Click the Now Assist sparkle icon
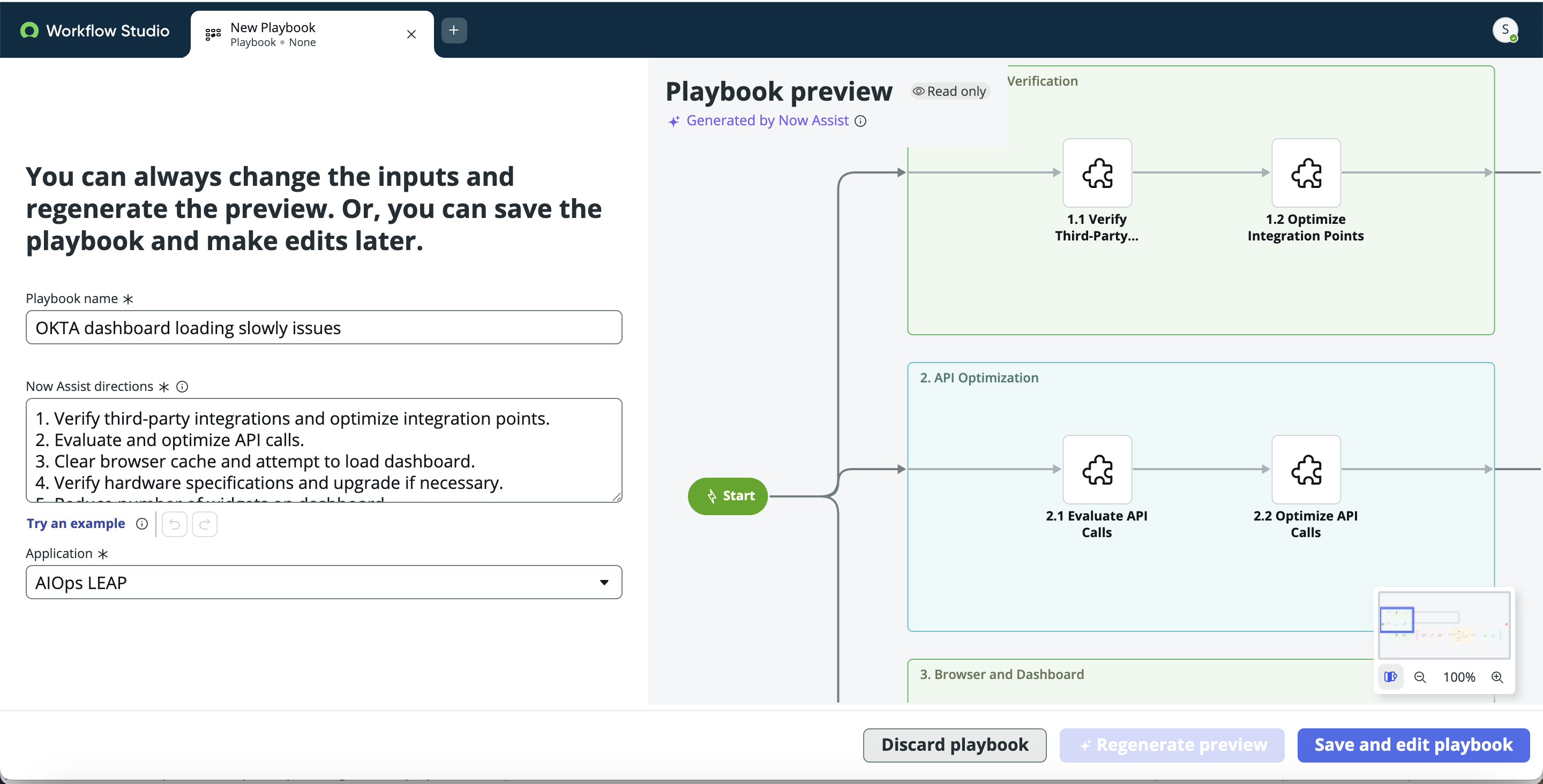 674,121
